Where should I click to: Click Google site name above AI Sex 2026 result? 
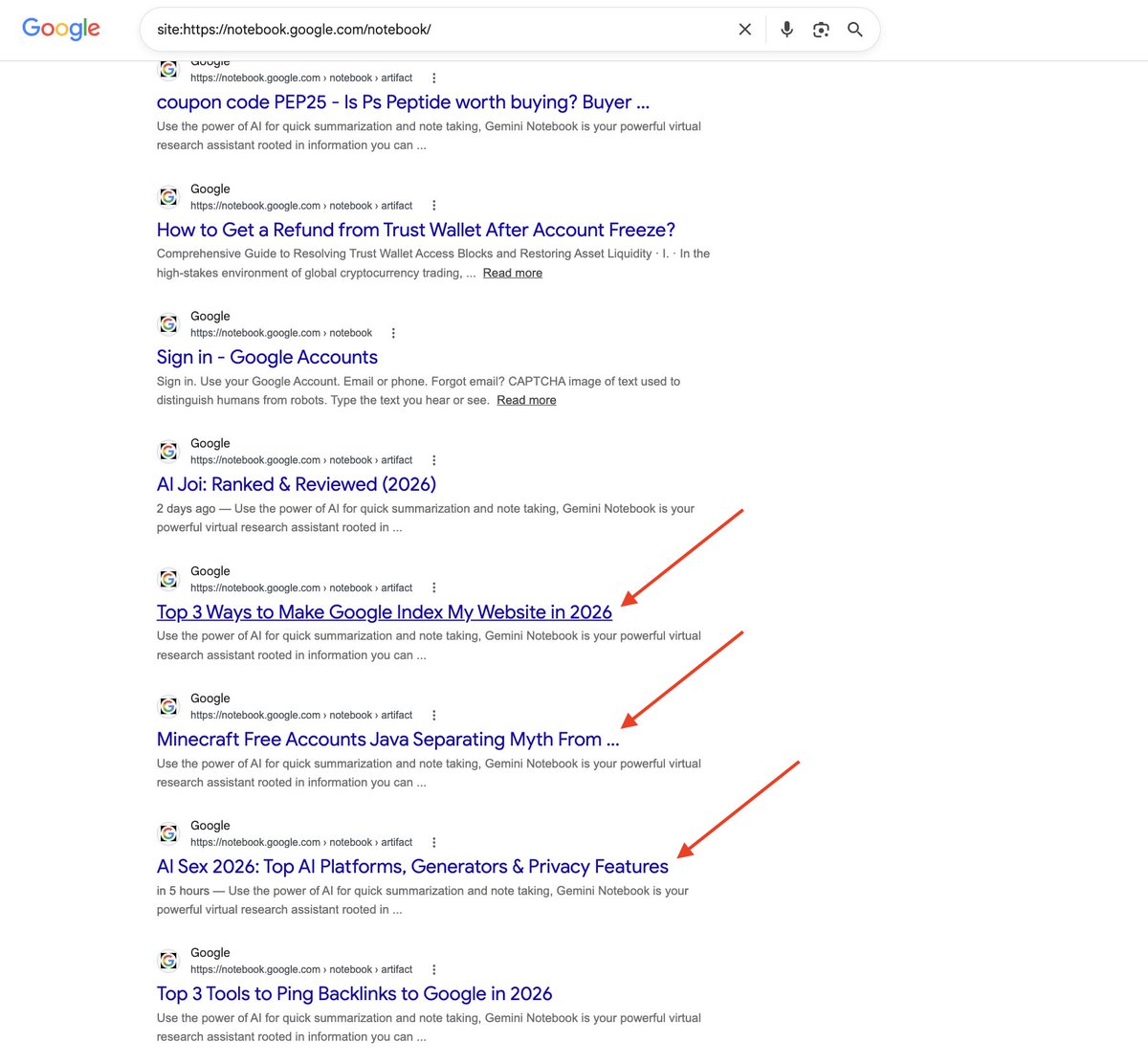click(x=210, y=826)
